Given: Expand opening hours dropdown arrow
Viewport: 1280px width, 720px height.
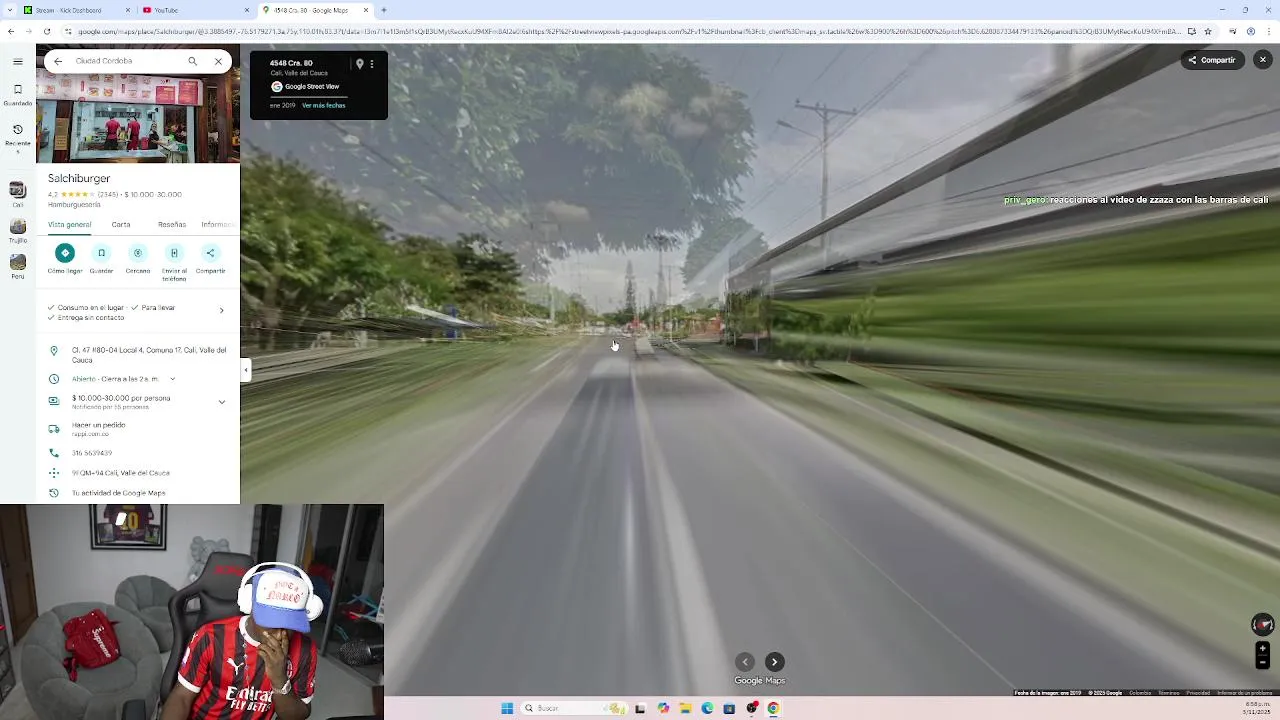Looking at the screenshot, I should (172, 379).
